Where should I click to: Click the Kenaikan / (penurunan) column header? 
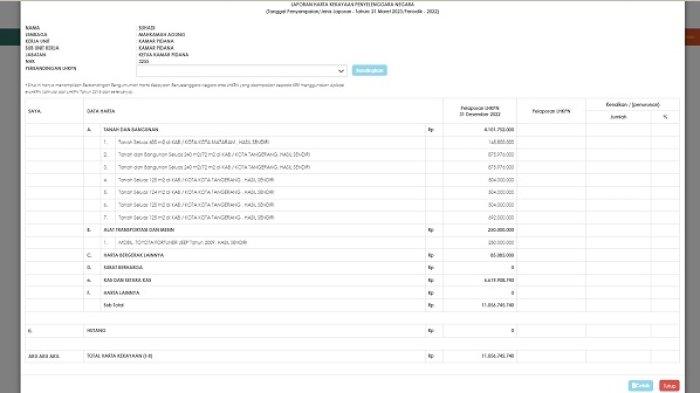point(633,105)
